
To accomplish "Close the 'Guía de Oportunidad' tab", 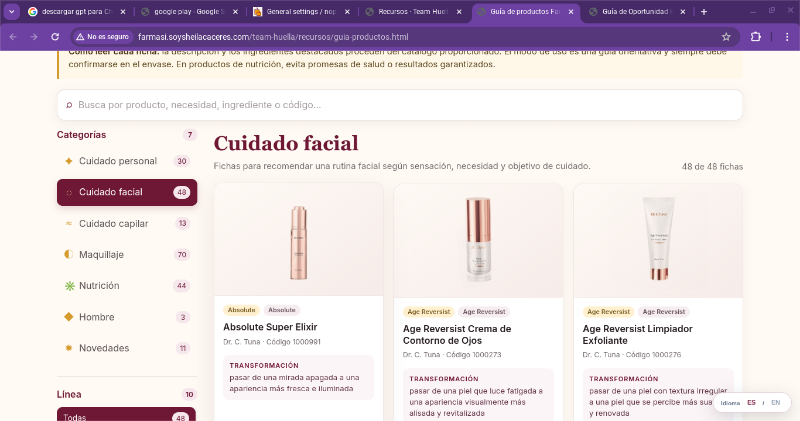I will coord(683,12).
